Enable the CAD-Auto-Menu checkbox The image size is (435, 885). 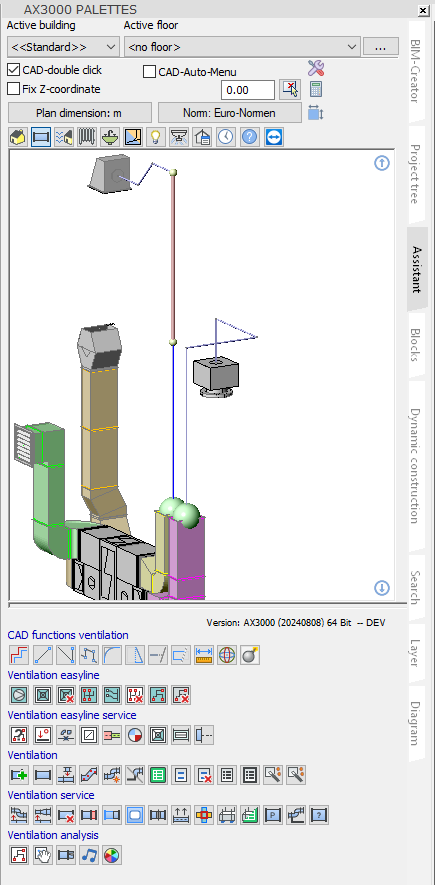[150, 72]
